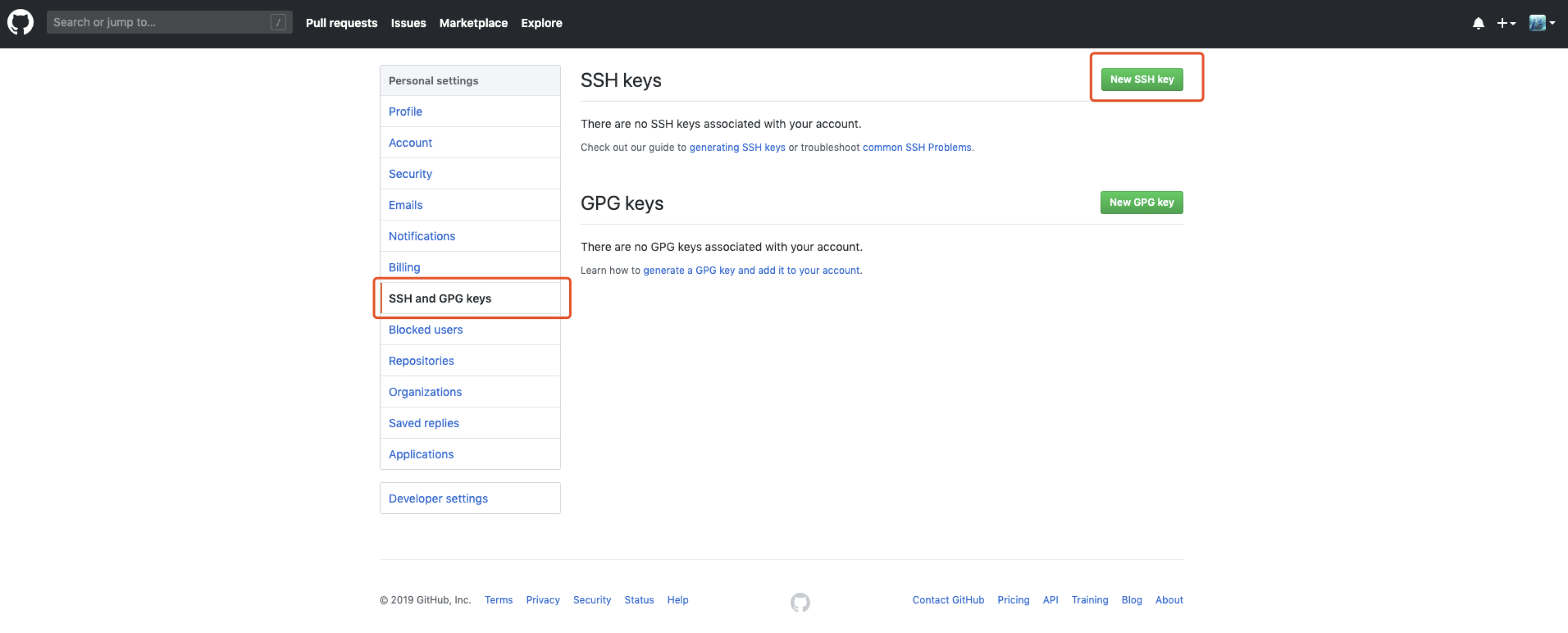Open Notifications settings in sidebar
The width and height of the screenshot is (1568, 633).
click(421, 236)
